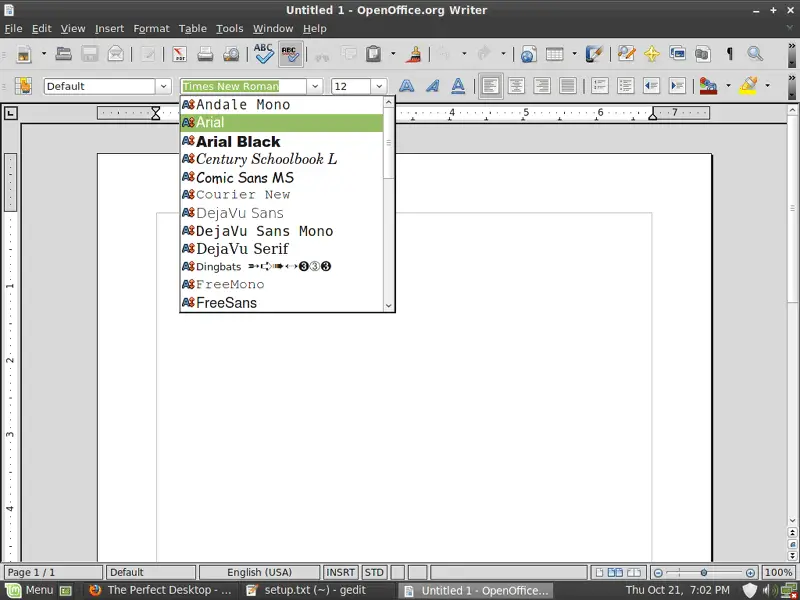Open the Gallery
This screenshot has height=600, width=800.
[x=678, y=54]
